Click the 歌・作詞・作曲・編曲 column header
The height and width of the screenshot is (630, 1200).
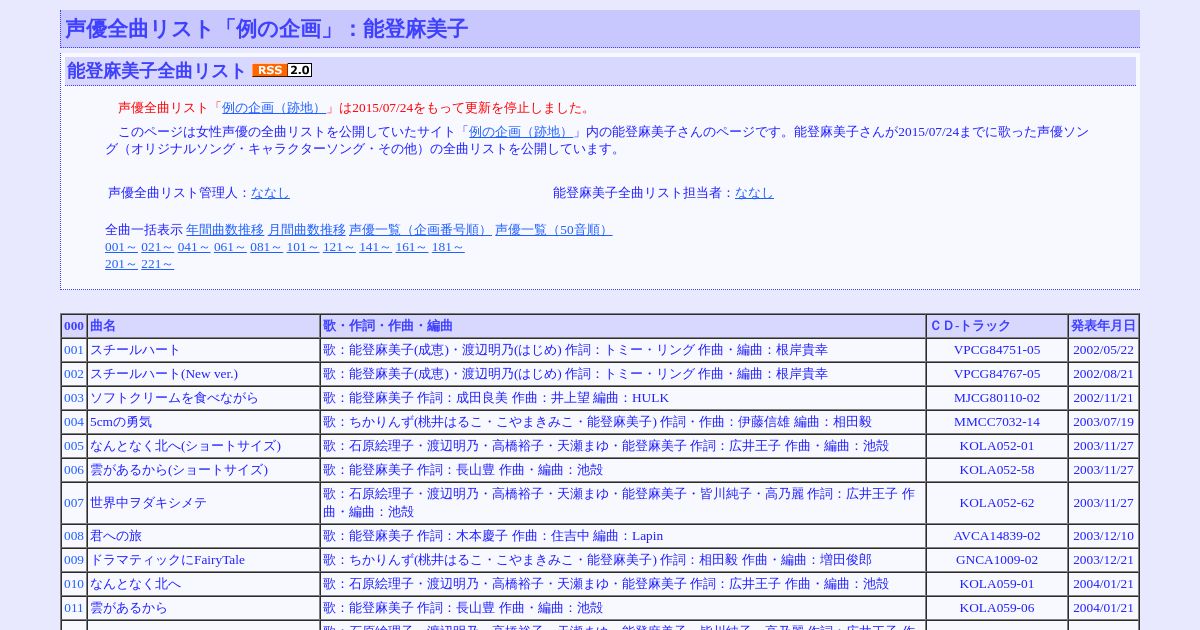pos(623,326)
